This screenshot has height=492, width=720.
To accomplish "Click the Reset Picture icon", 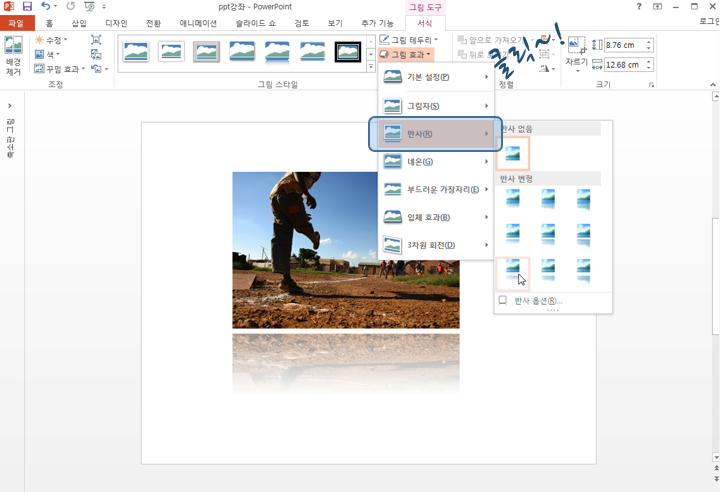I will point(96,69).
